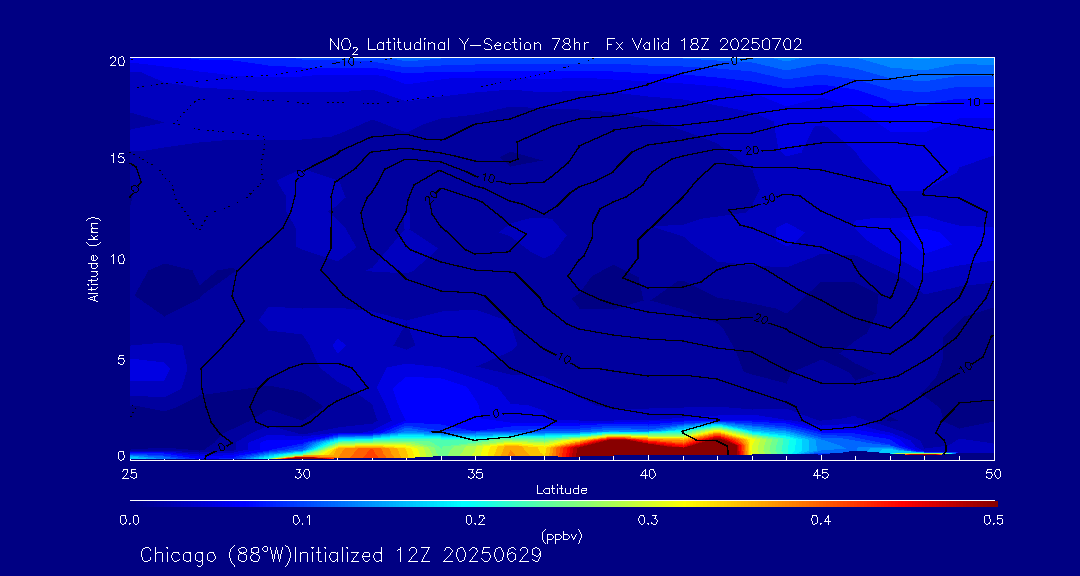The width and height of the screenshot is (1080, 576).
Task: Click the latitude axis tick label '40'
Action: (648, 474)
